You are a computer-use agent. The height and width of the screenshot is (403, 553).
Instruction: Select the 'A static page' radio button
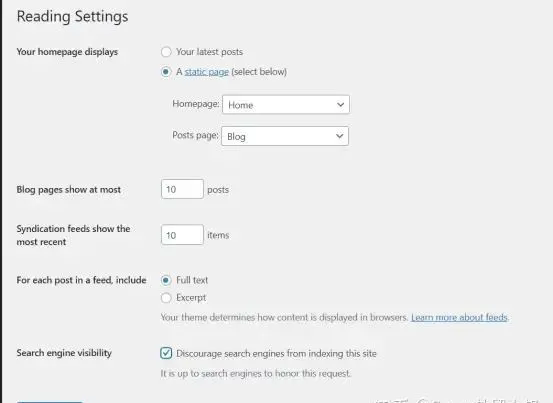tap(166, 72)
